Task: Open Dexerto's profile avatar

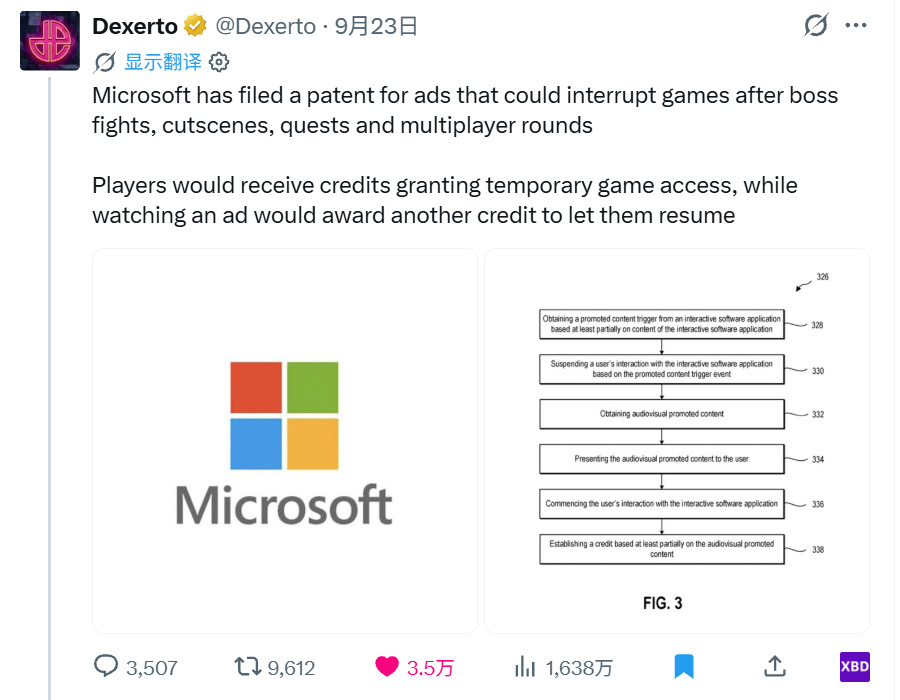Action: coord(50,41)
